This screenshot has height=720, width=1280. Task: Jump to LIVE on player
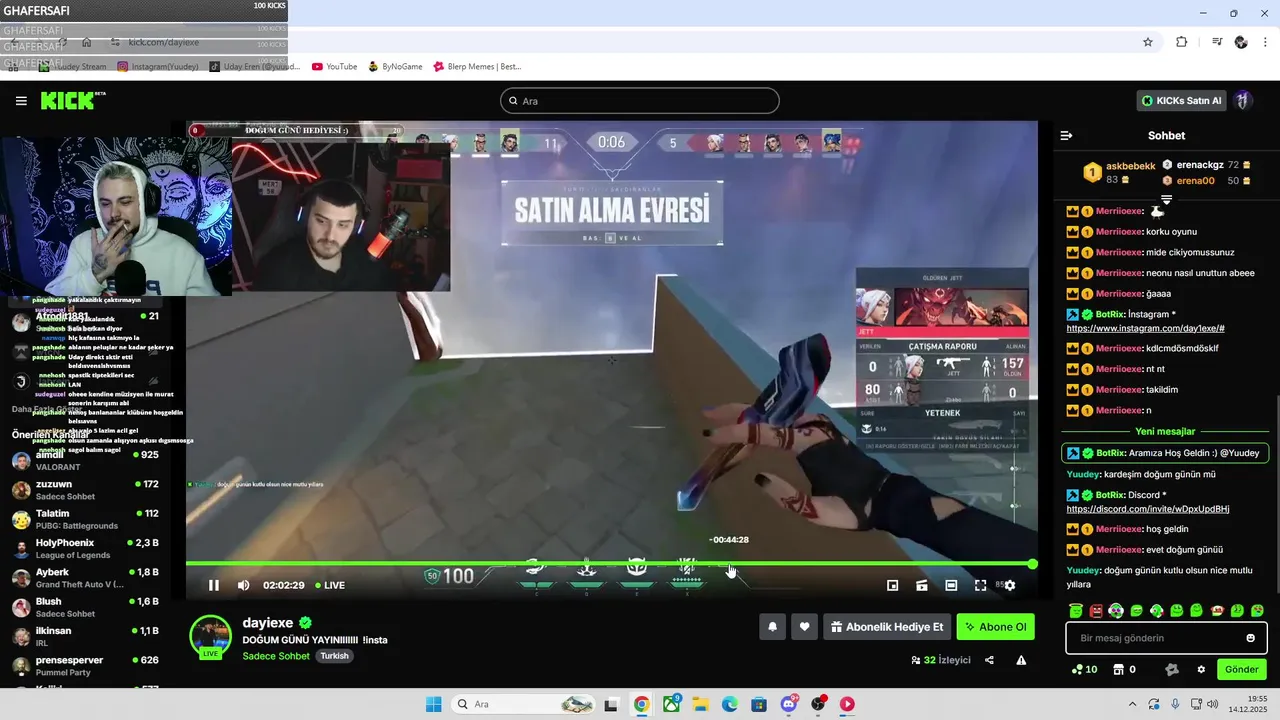(330, 585)
